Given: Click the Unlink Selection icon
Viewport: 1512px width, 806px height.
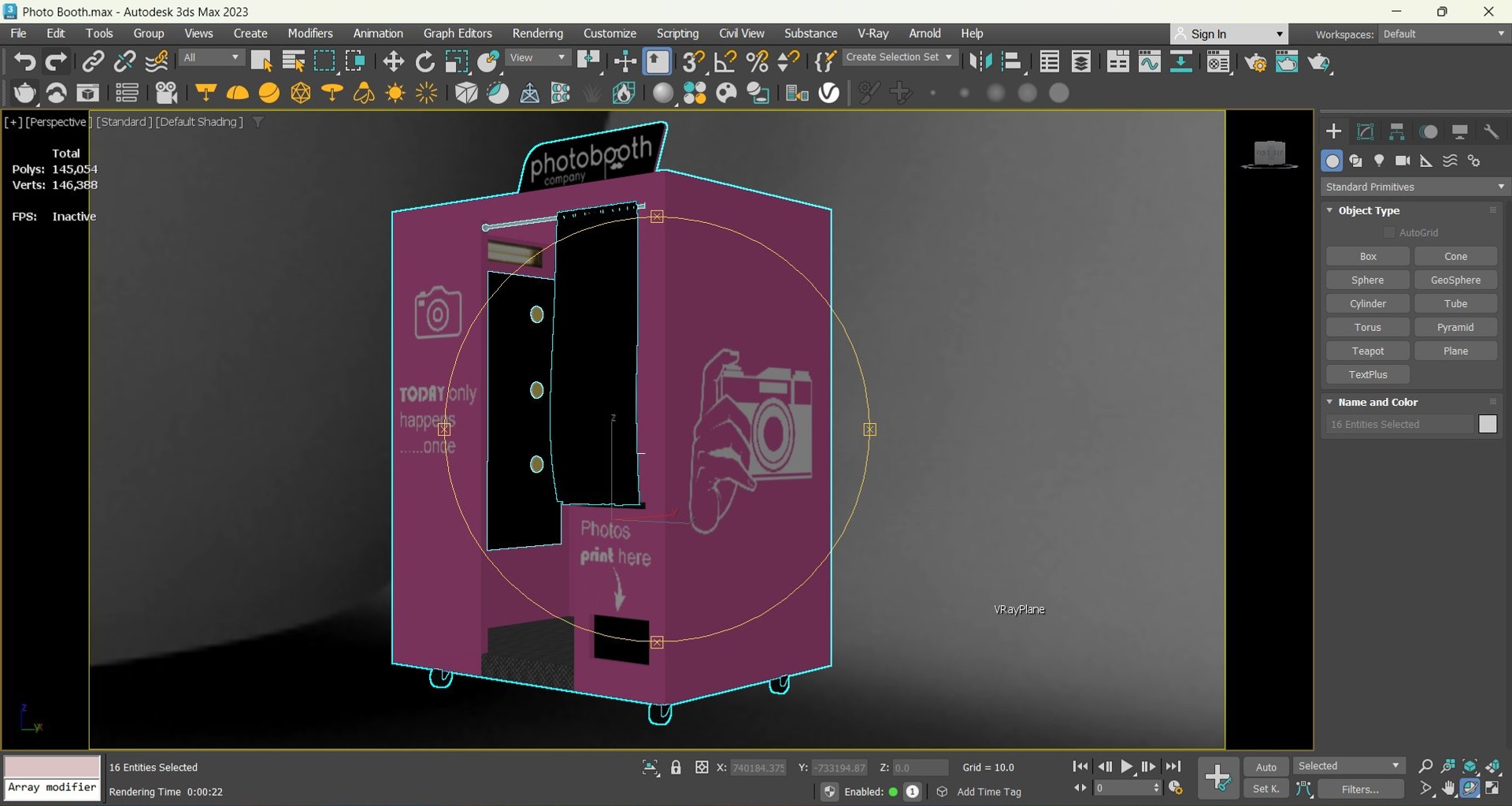Looking at the screenshot, I should [124, 61].
